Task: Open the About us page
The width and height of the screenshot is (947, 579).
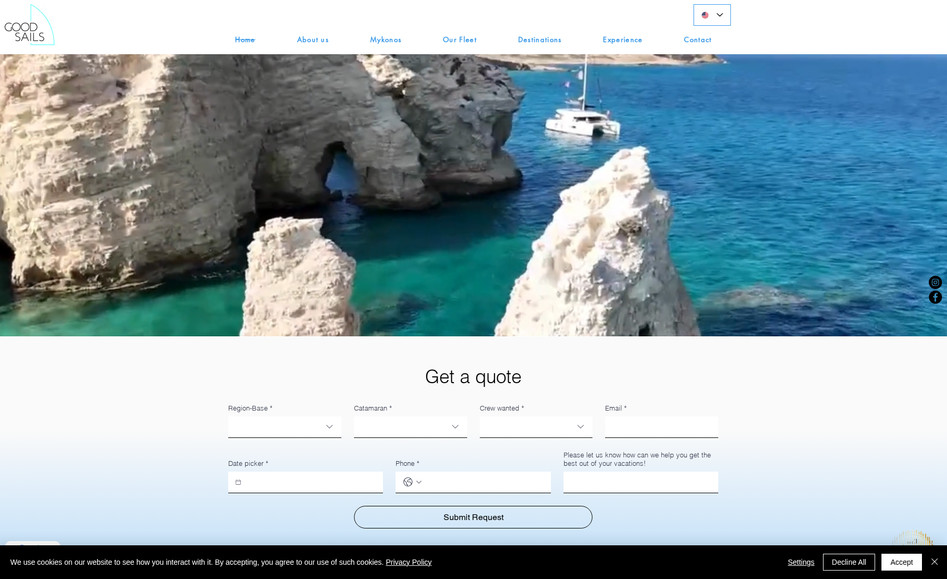Action: (312, 40)
